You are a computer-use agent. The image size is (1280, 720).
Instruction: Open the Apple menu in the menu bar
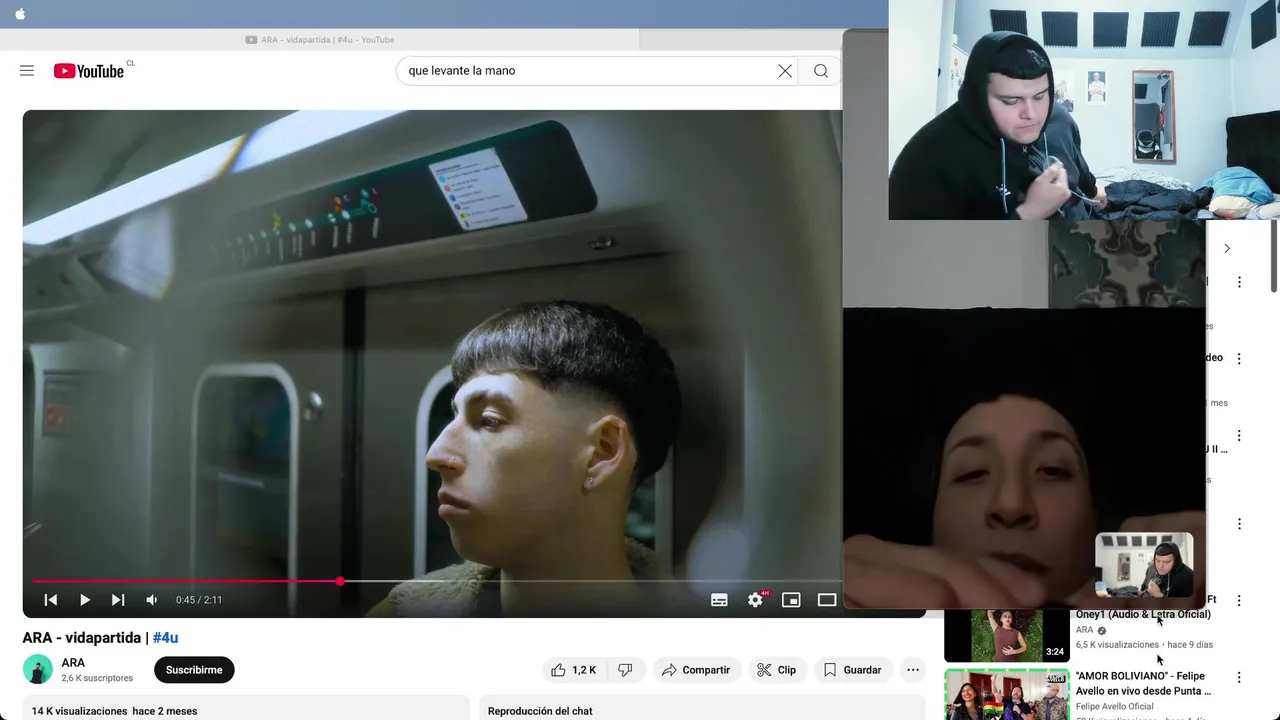point(20,14)
